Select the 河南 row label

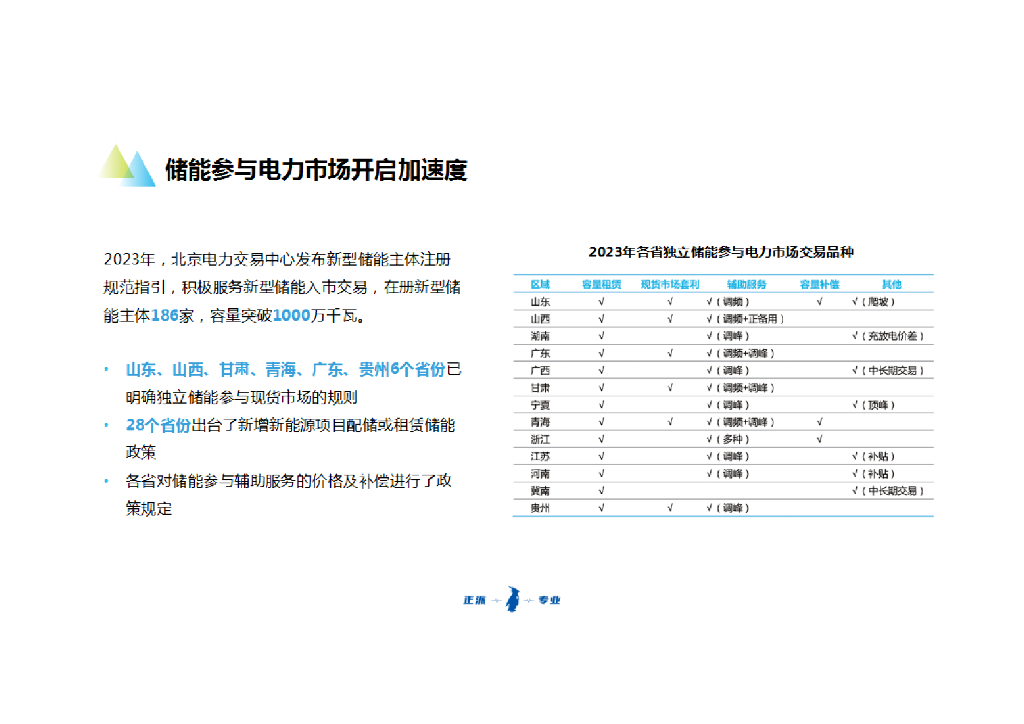(x=540, y=473)
